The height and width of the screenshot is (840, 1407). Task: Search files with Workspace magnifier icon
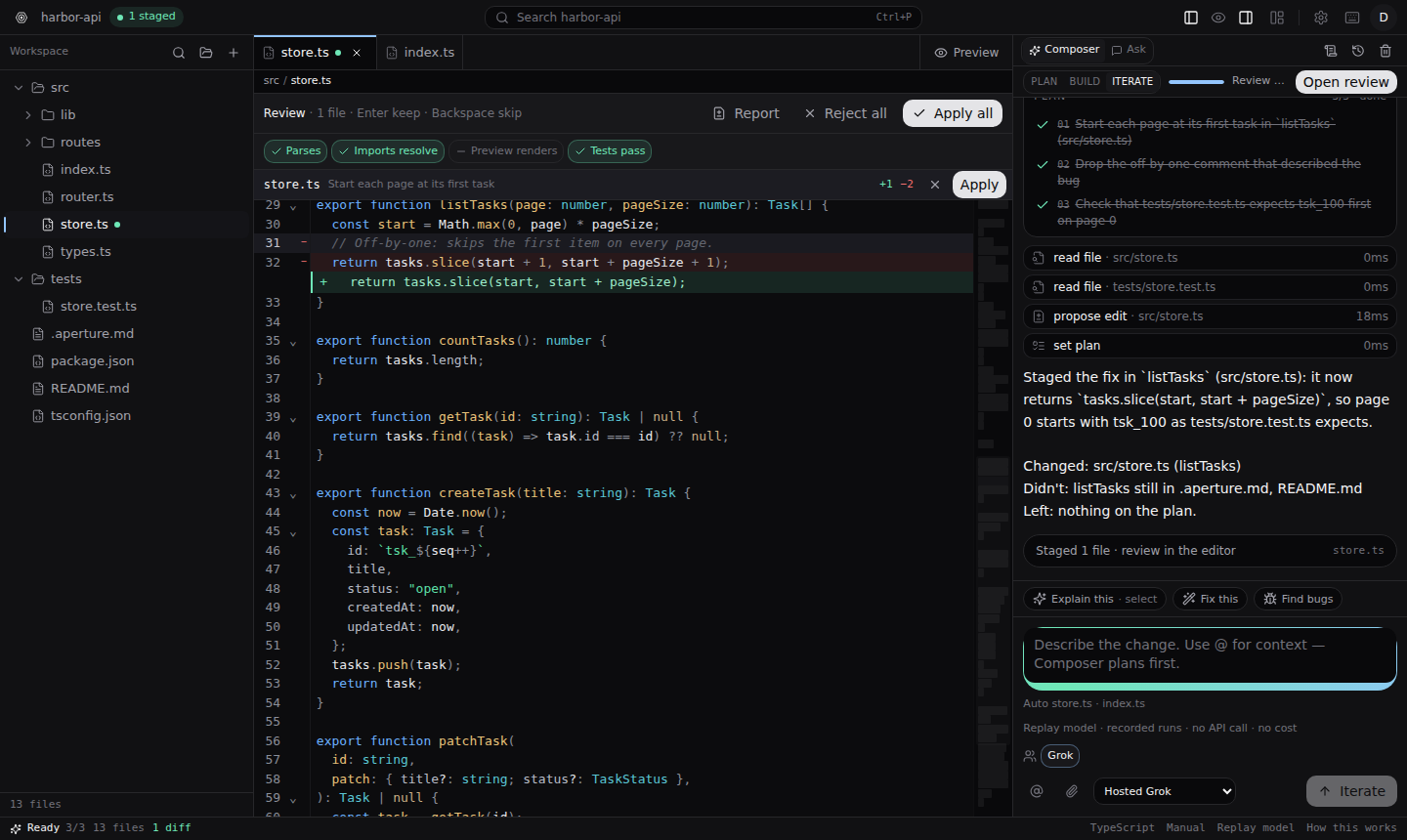[x=179, y=53]
